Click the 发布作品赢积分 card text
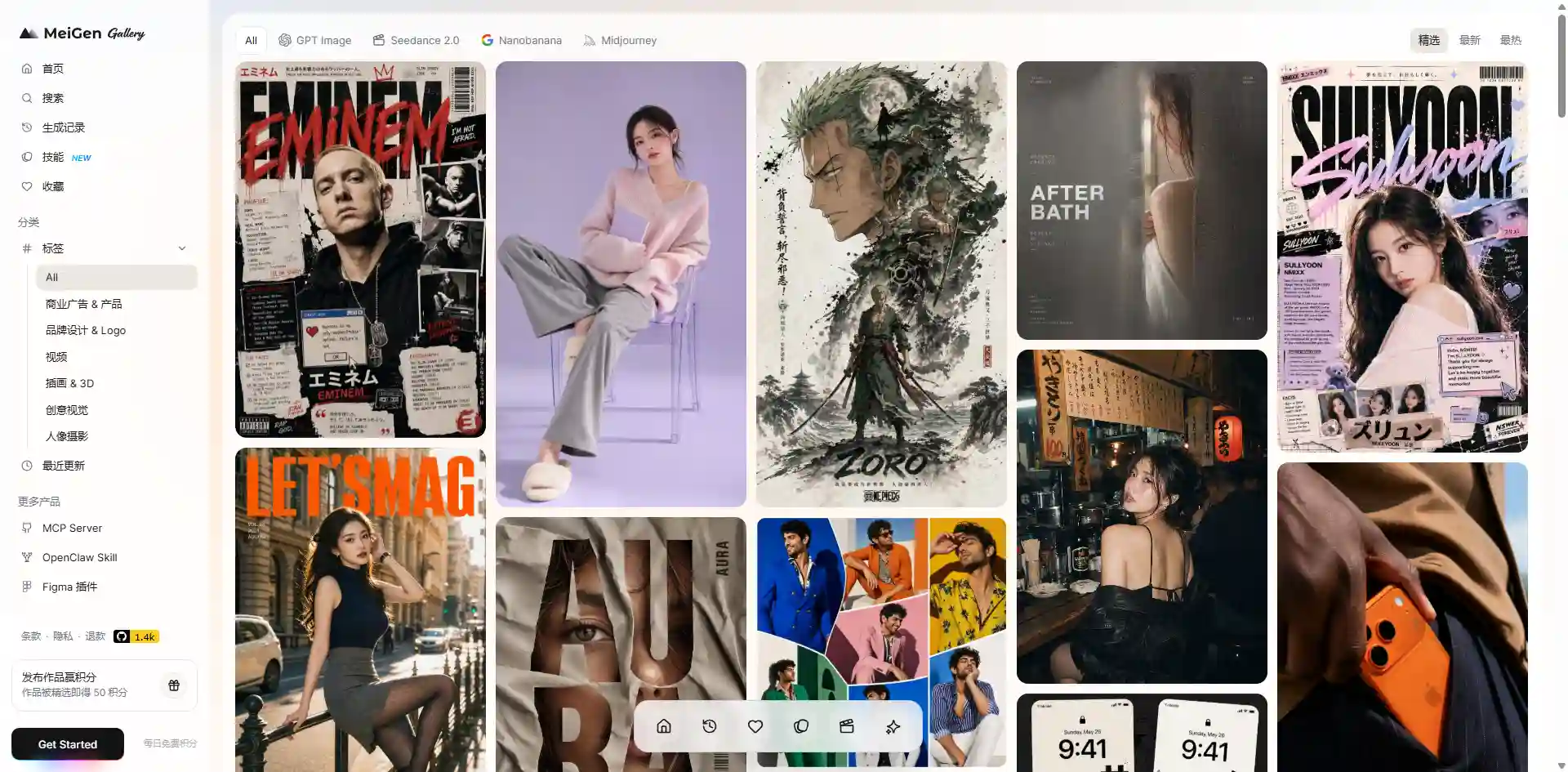Screen dimensions: 1568x772 coord(74,685)
